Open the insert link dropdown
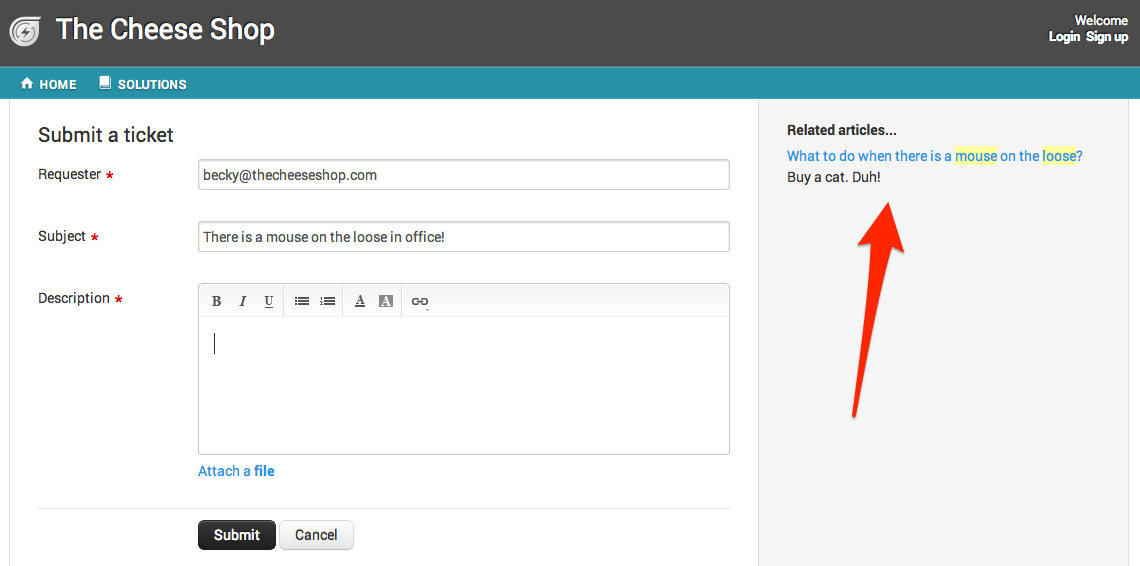The width and height of the screenshot is (1140, 566). 420,301
